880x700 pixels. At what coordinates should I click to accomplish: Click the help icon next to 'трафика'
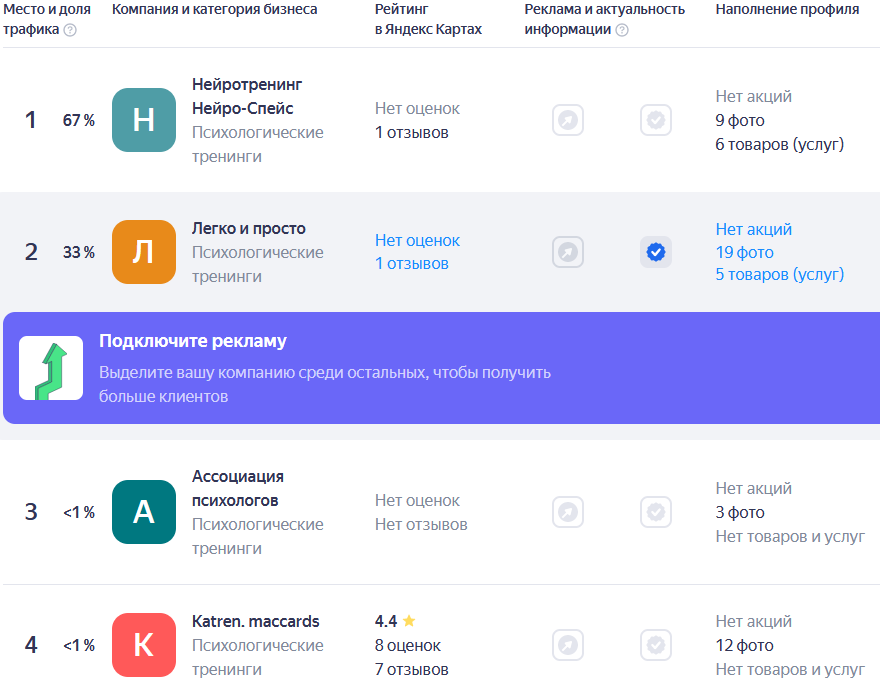coord(70,30)
